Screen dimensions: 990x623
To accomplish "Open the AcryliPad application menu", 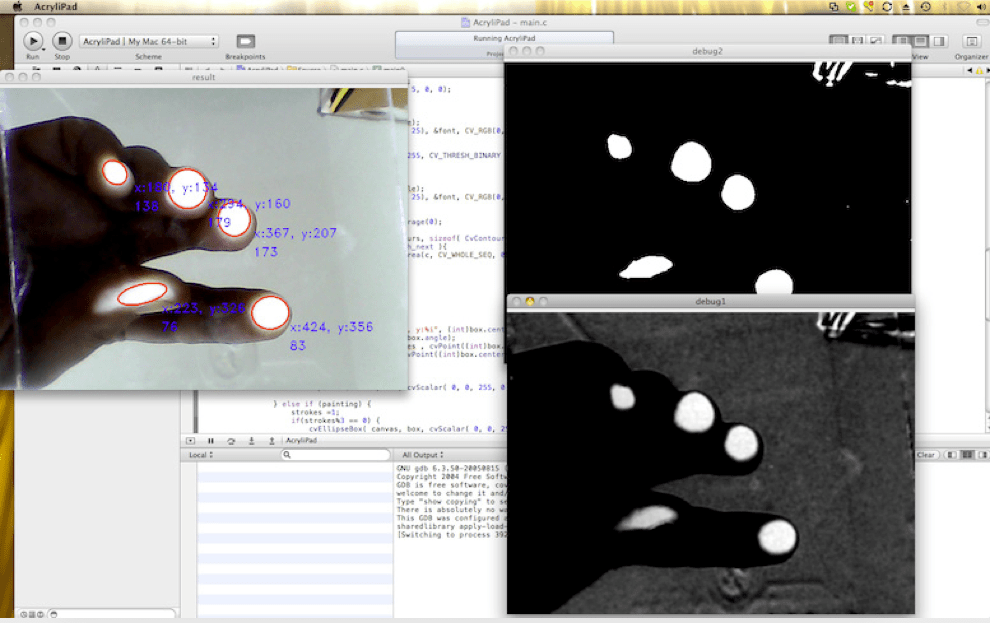I will click(x=55, y=6).
